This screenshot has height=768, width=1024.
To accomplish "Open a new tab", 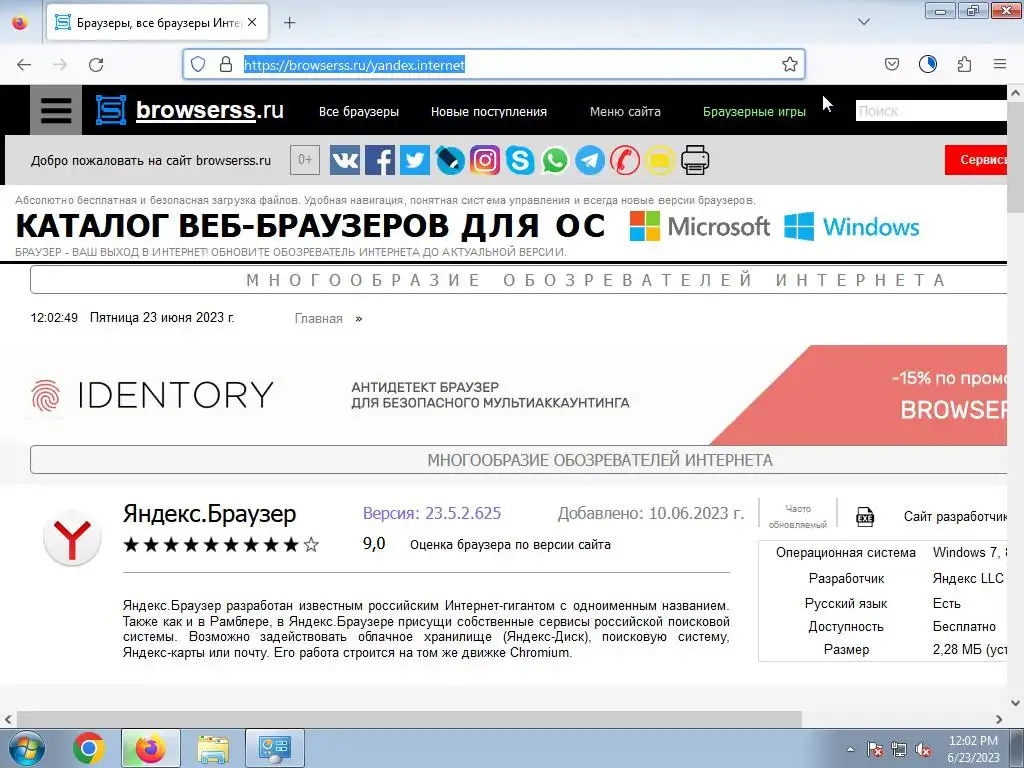I will point(289,23).
